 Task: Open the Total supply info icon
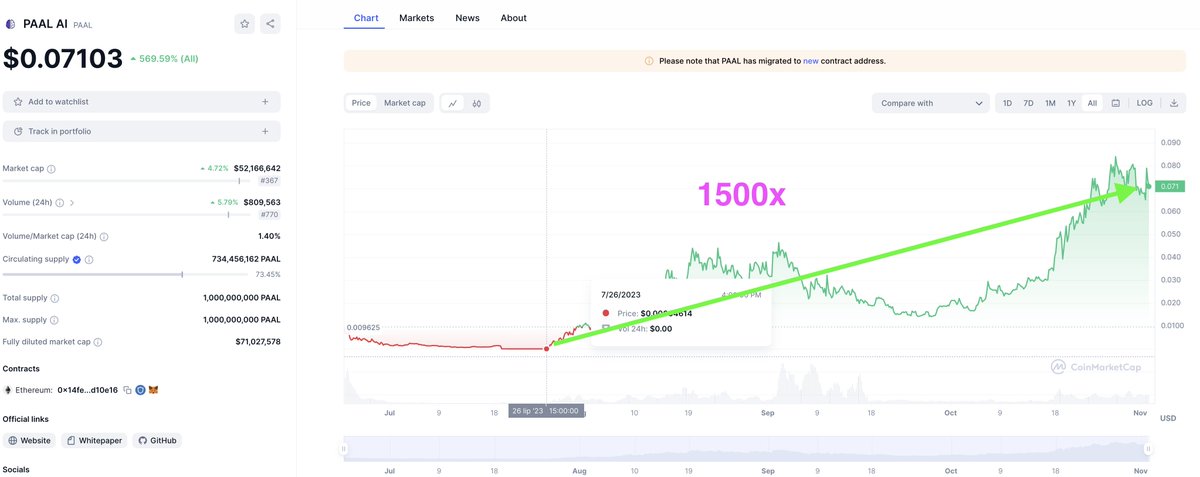coord(55,298)
